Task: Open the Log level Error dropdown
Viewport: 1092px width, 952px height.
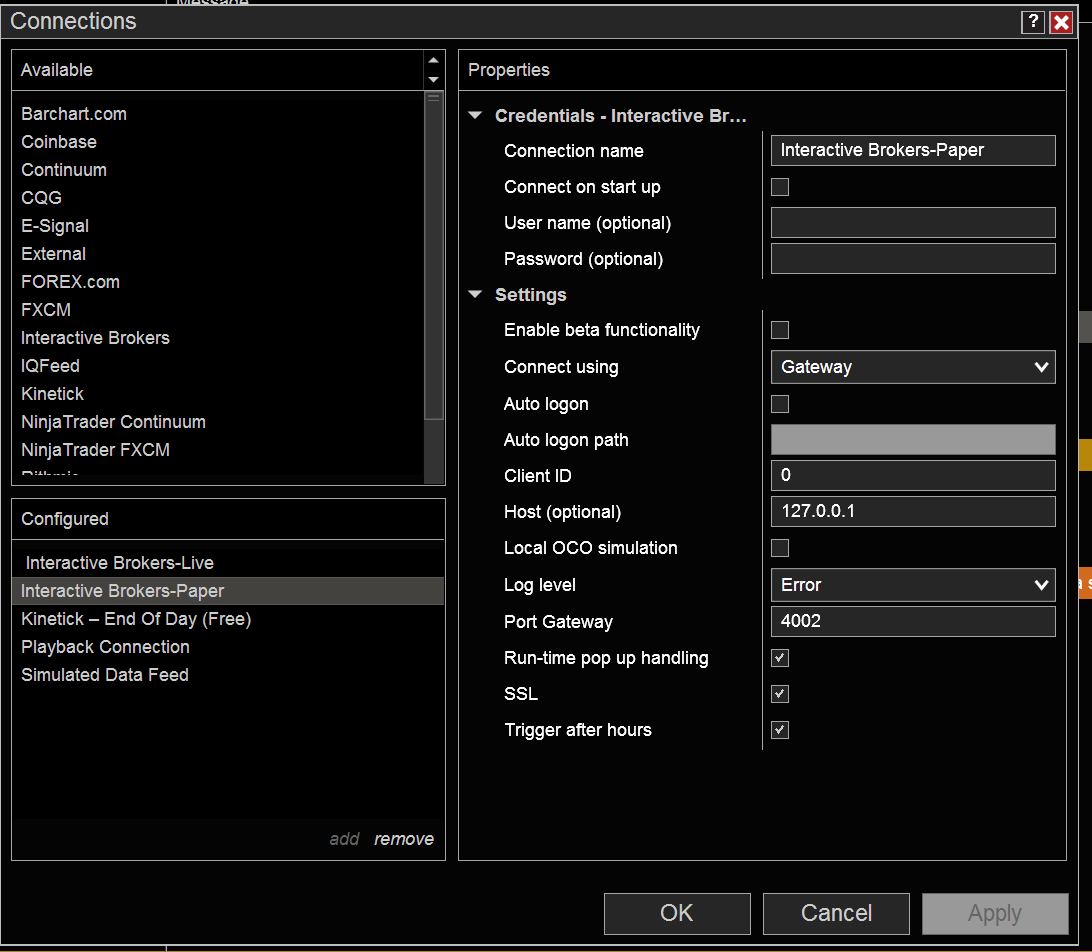Action: click(x=913, y=585)
